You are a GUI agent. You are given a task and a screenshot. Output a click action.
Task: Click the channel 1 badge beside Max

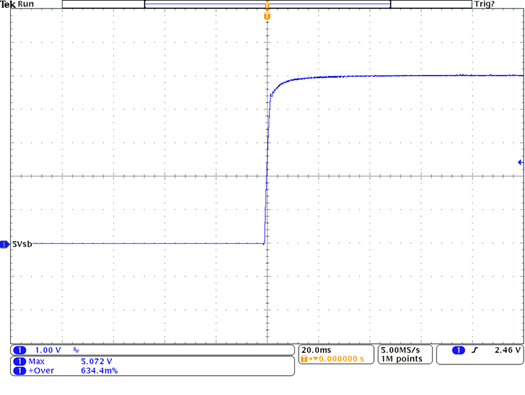(20, 362)
